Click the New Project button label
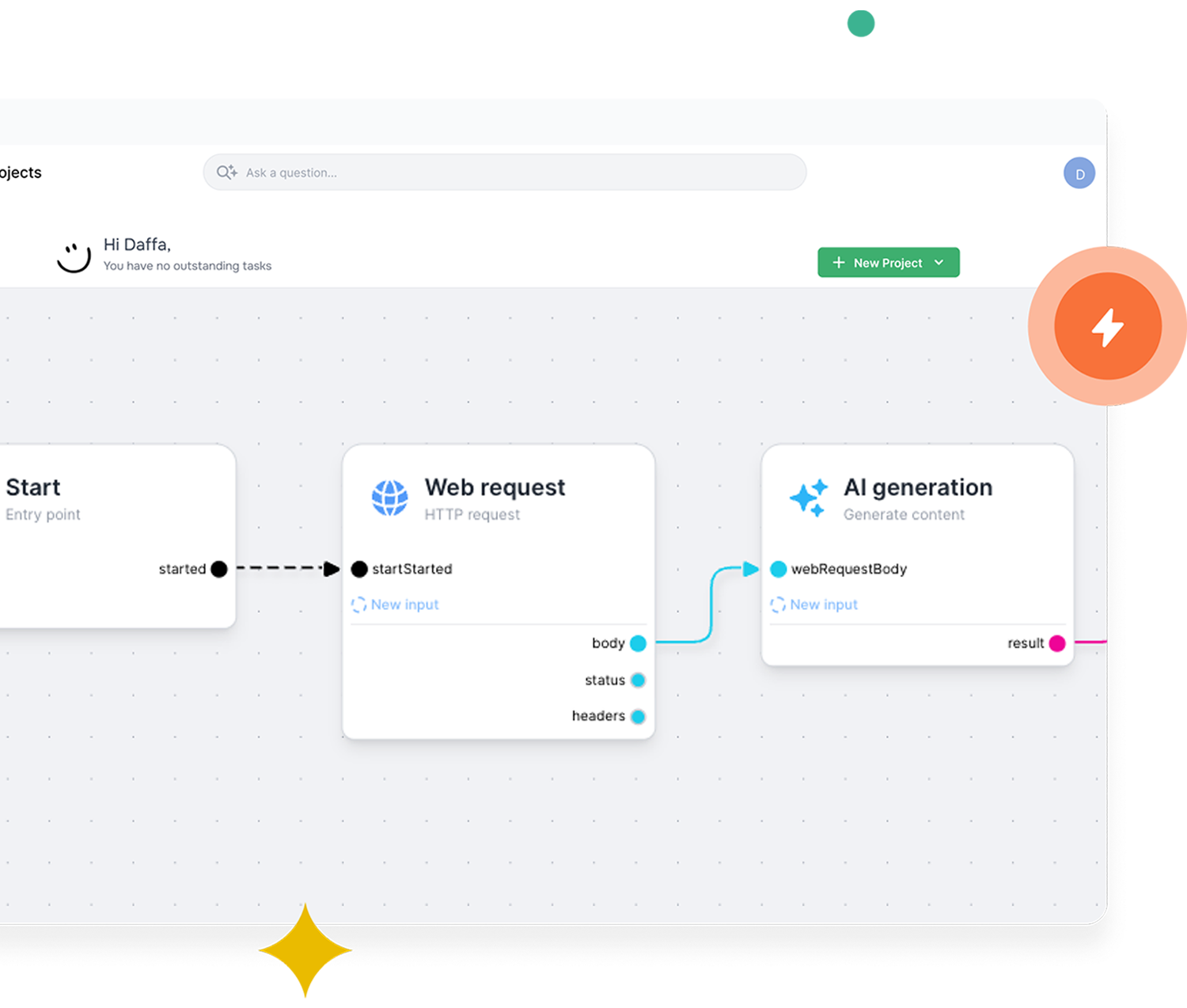This screenshot has width=1187, height=1008. 888,263
